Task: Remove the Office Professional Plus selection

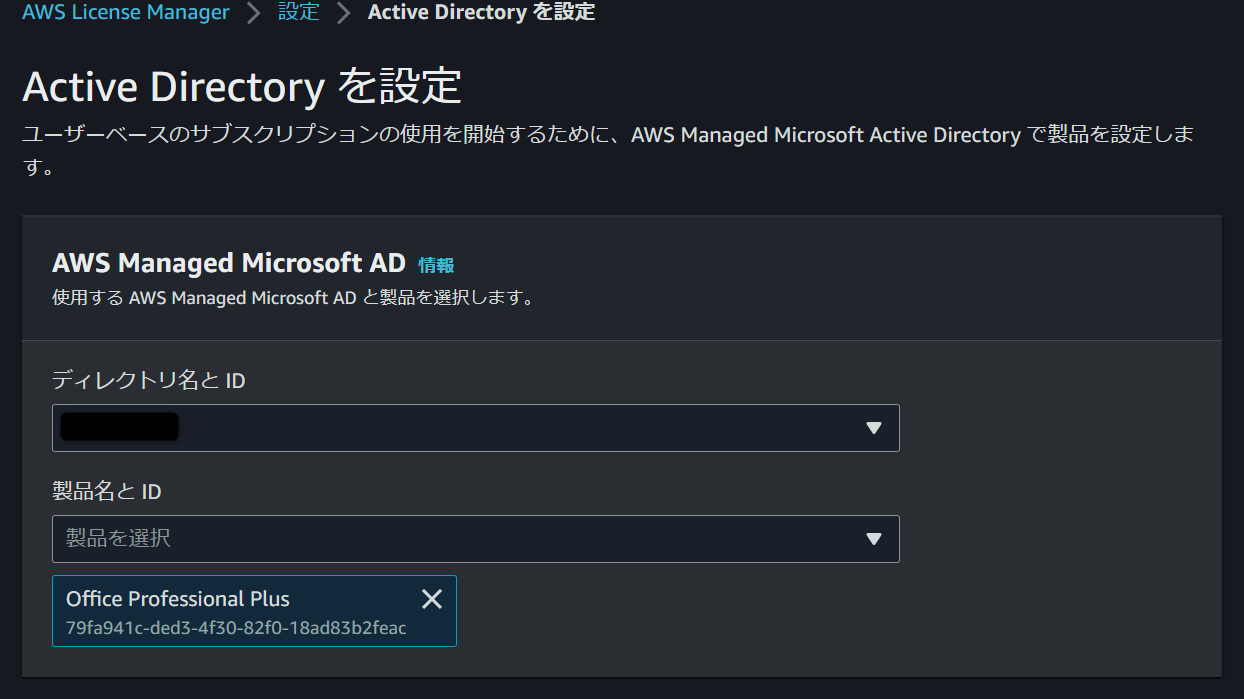Action: pos(431,599)
